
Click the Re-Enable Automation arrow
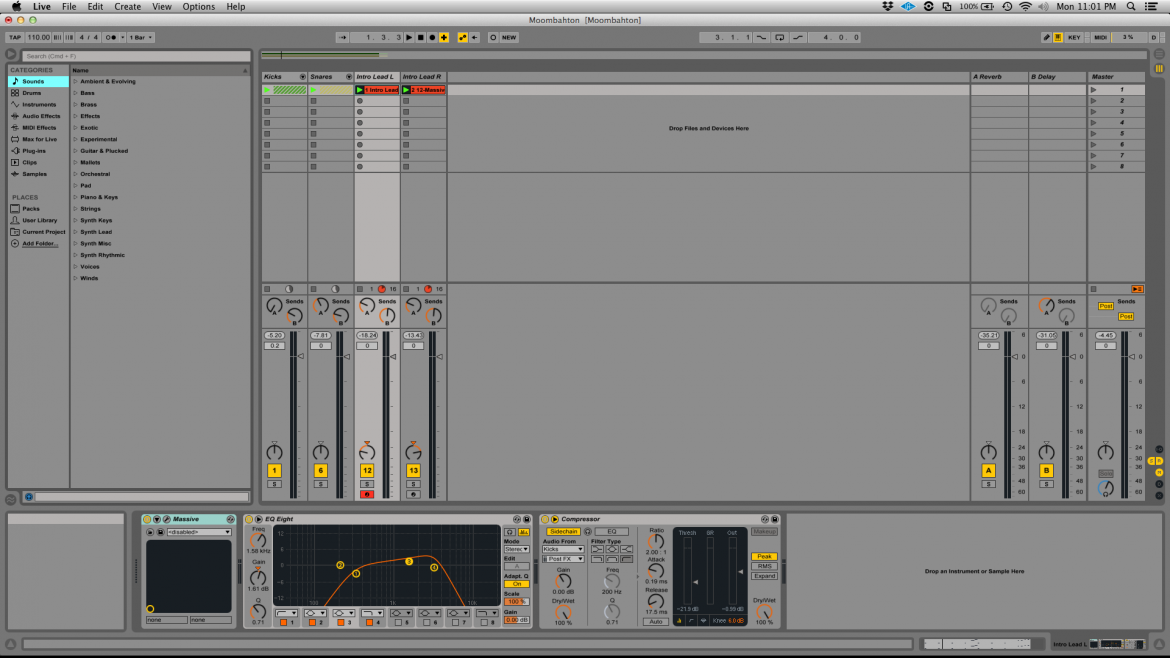(x=475, y=37)
